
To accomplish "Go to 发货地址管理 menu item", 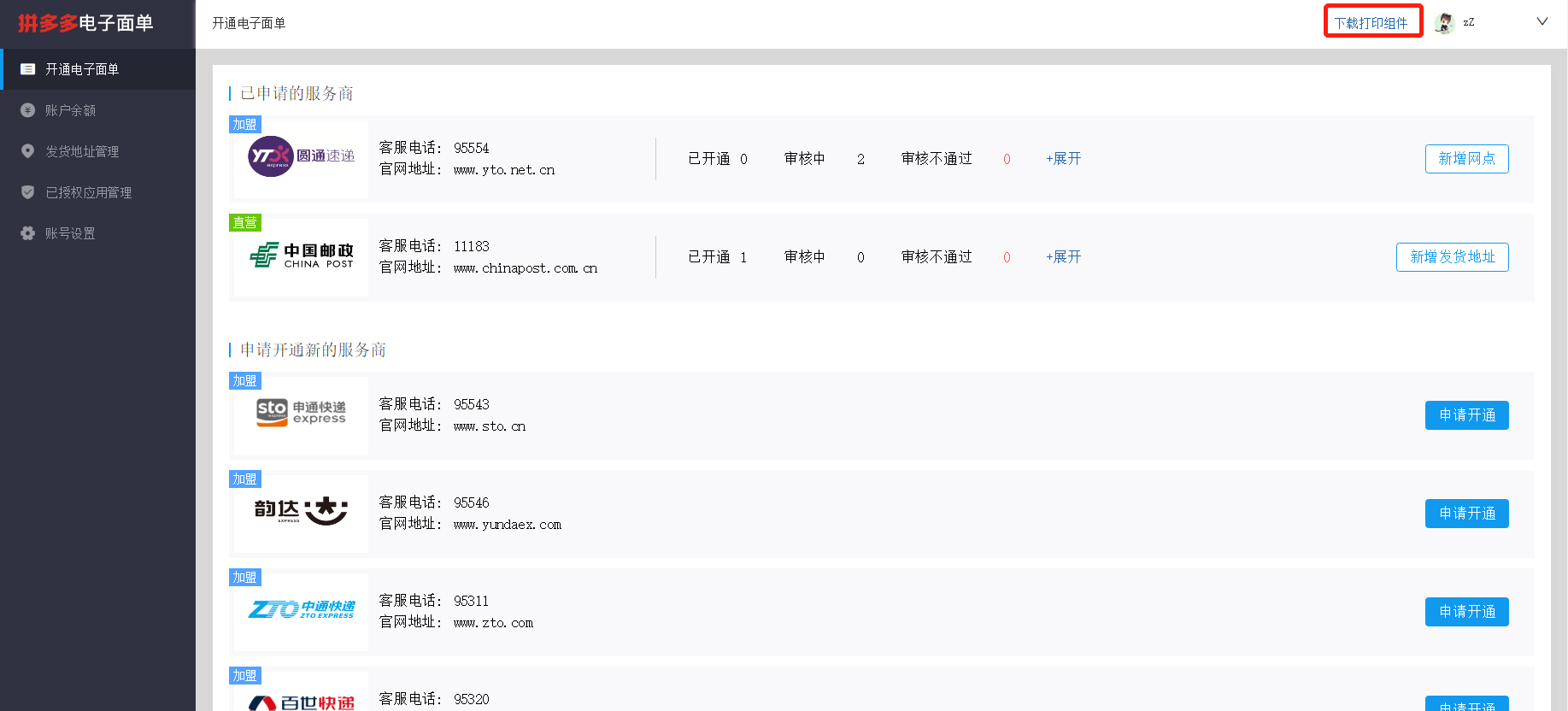I will coord(82,151).
